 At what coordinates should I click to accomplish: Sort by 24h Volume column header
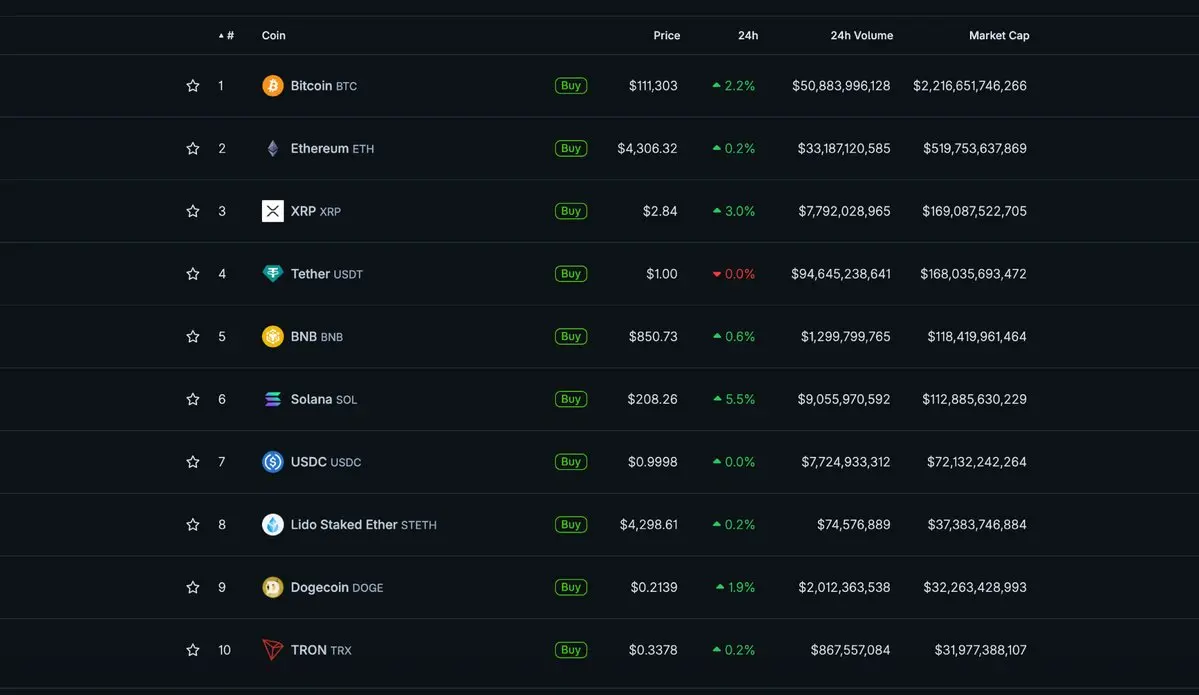(x=862, y=35)
